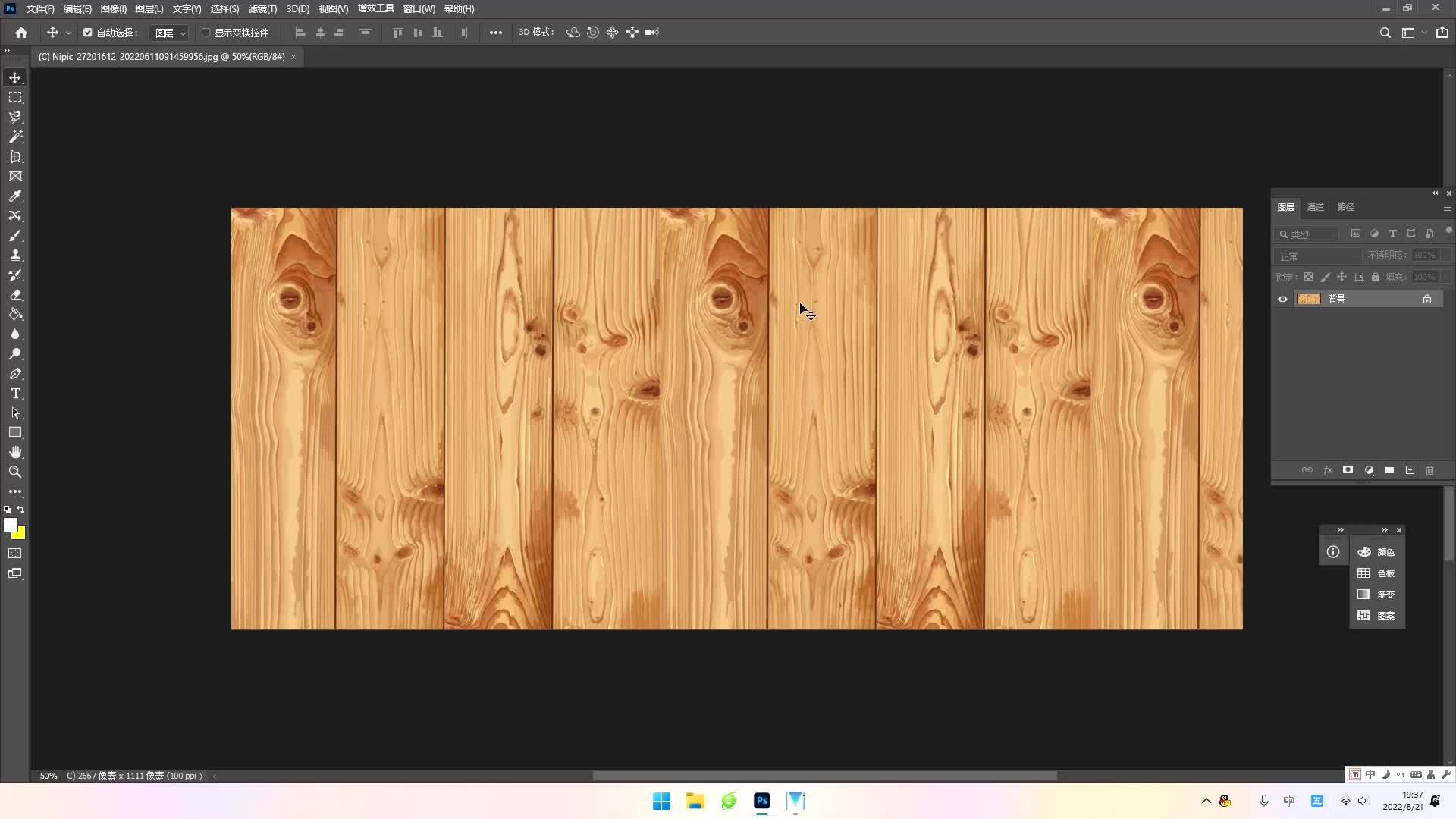This screenshot has height=819, width=1456.
Task: Select the Zoom tool
Action: (x=15, y=472)
